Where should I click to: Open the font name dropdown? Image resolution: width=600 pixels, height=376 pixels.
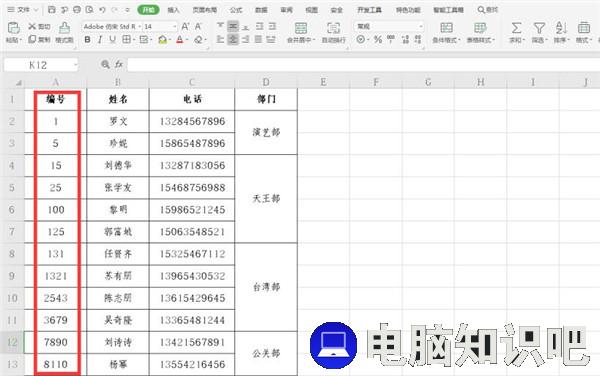[140, 26]
